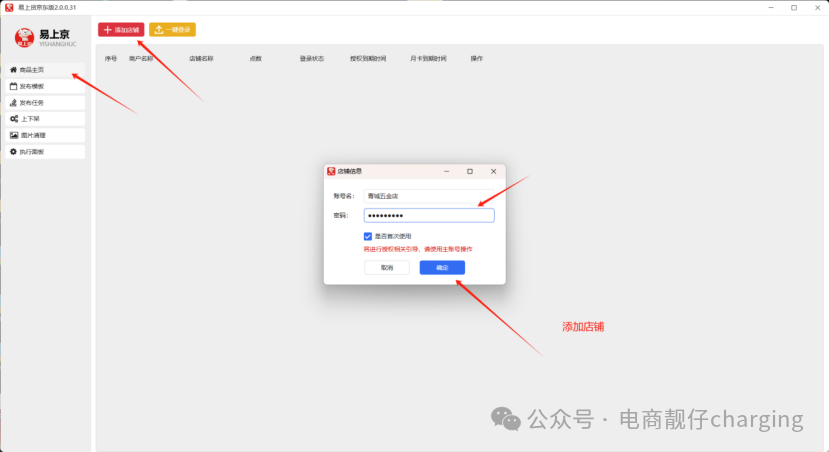
Task: Click the 密码 password field
Action: [429, 215]
